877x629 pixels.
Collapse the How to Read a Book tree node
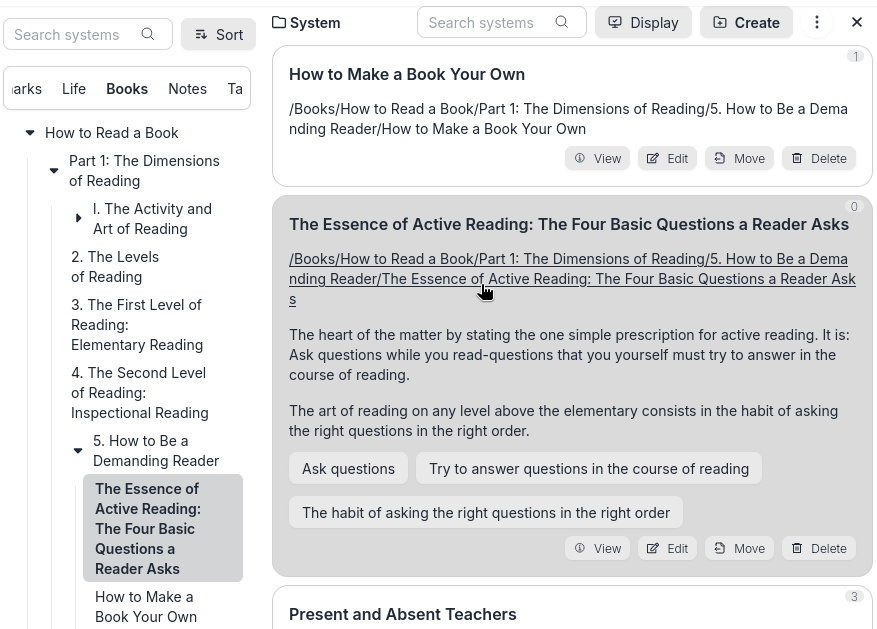[30, 132]
